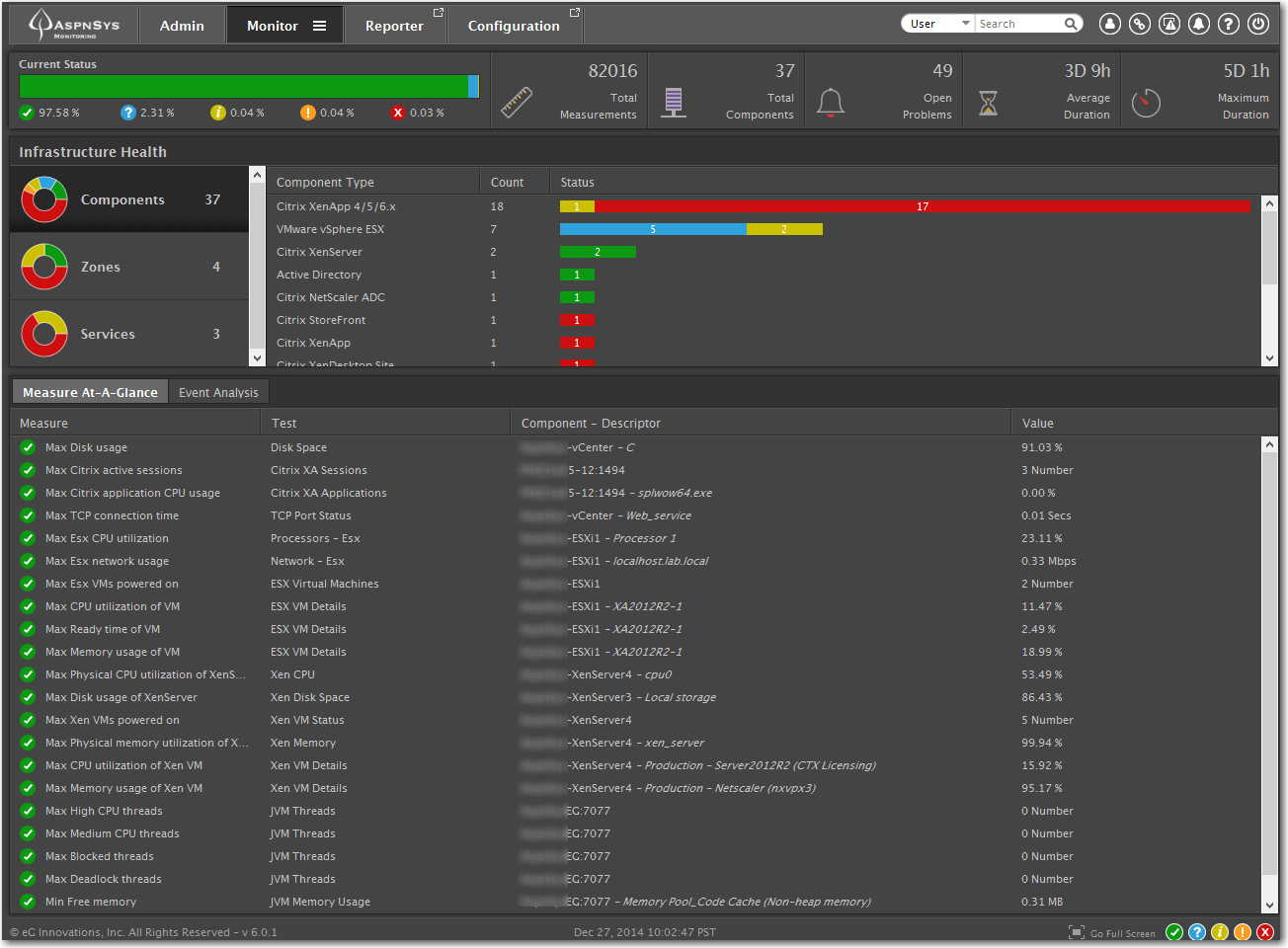The width and height of the screenshot is (1288, 948).
Task: Click the footer yellow info status icon
Action: click(x=1220, y=932)
